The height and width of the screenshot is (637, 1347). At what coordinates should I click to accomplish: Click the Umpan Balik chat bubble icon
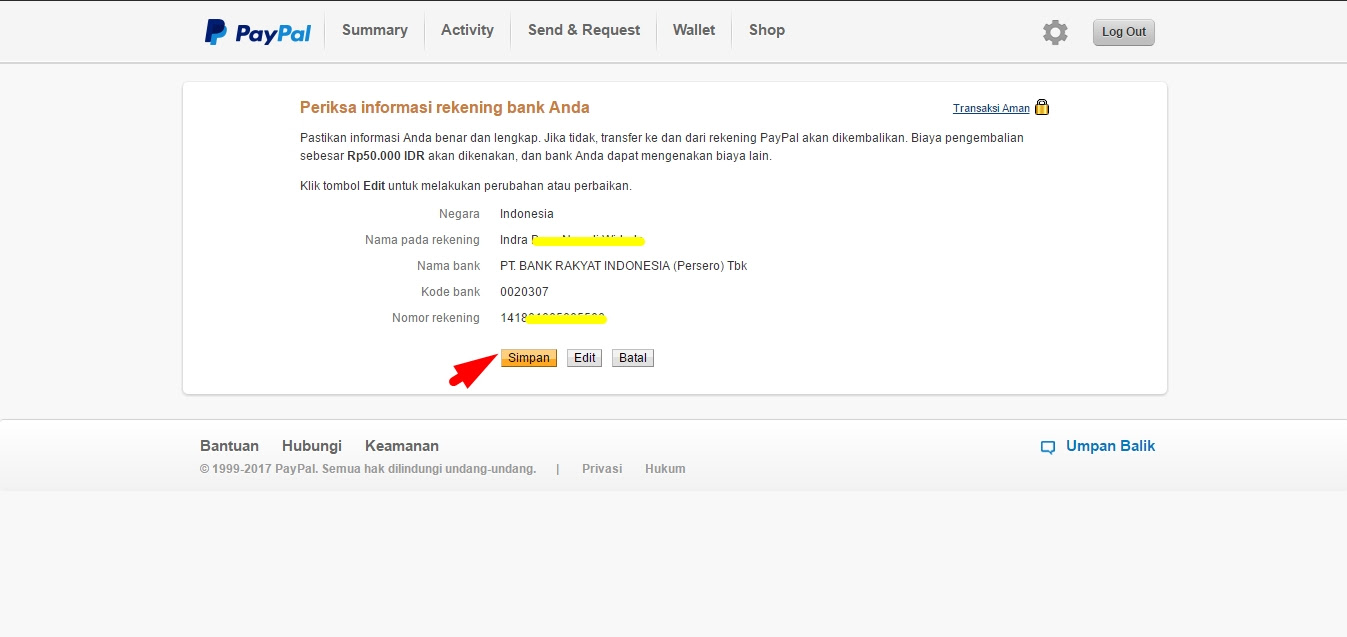[1048, 447]
